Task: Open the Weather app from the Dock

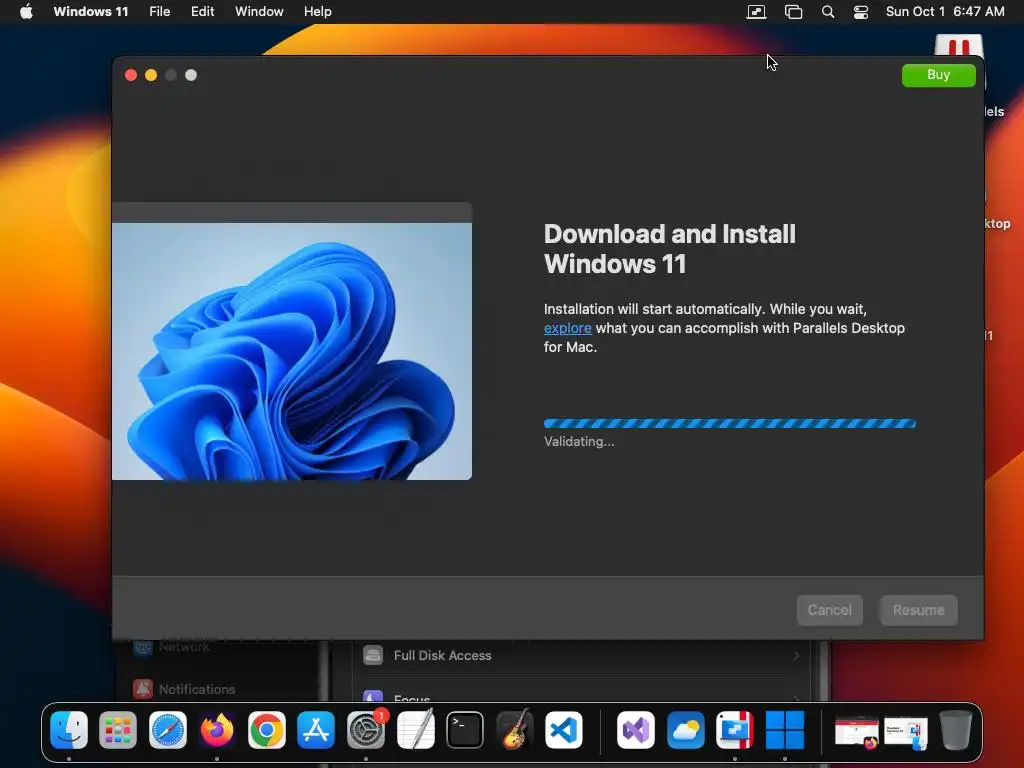Action: click(686, 729)
